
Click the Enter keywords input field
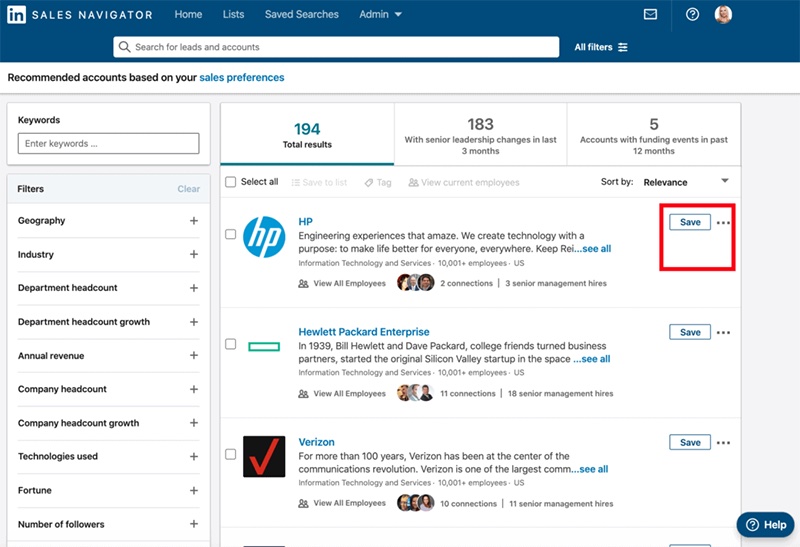[x=108, y=143]
